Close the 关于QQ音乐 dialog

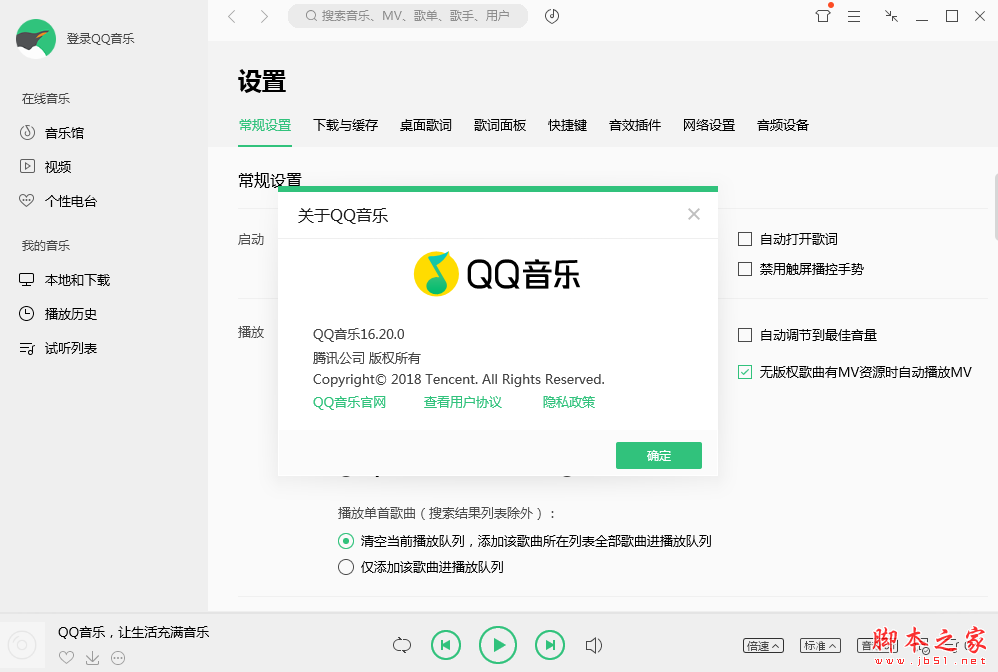(694, 214)
